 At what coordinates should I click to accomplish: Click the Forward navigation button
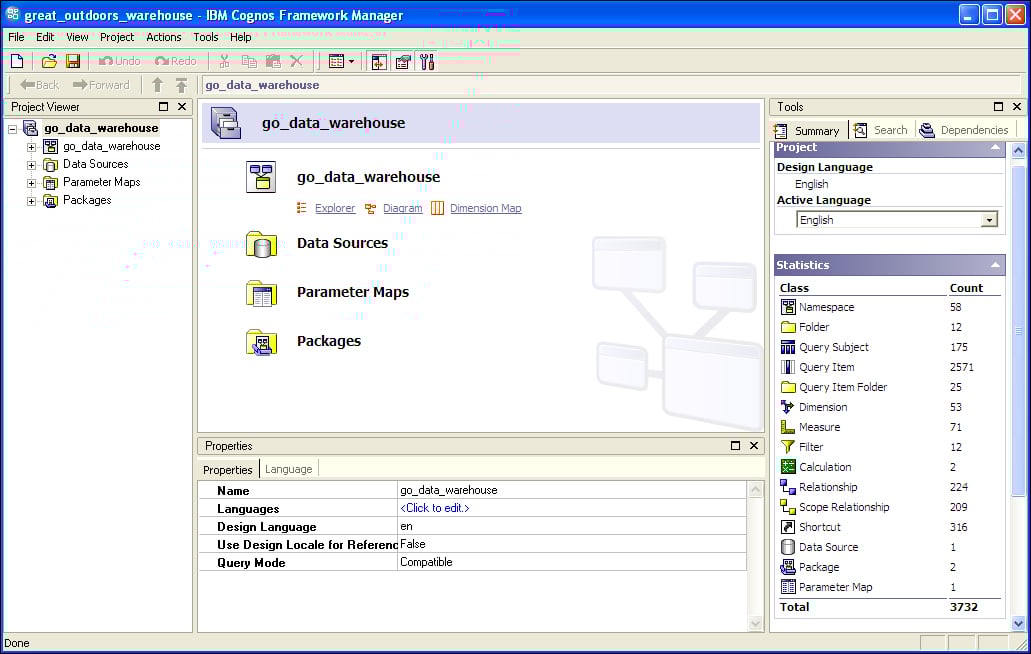tap(101, 85)
